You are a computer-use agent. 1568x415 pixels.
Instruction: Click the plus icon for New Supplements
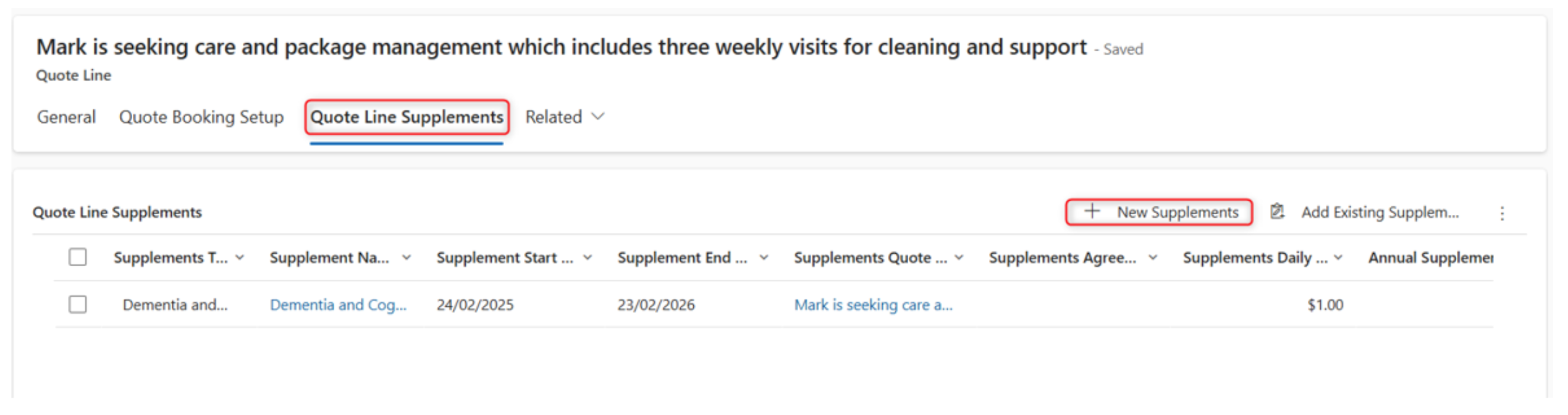pyautogui.click(x=1092, y=212)
